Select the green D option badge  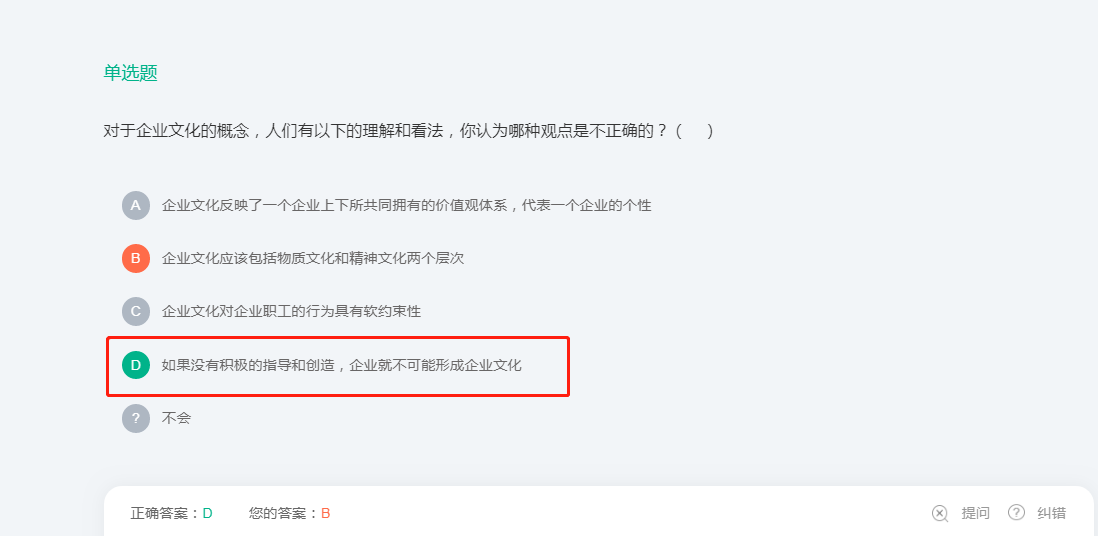[x=136, y=365]
